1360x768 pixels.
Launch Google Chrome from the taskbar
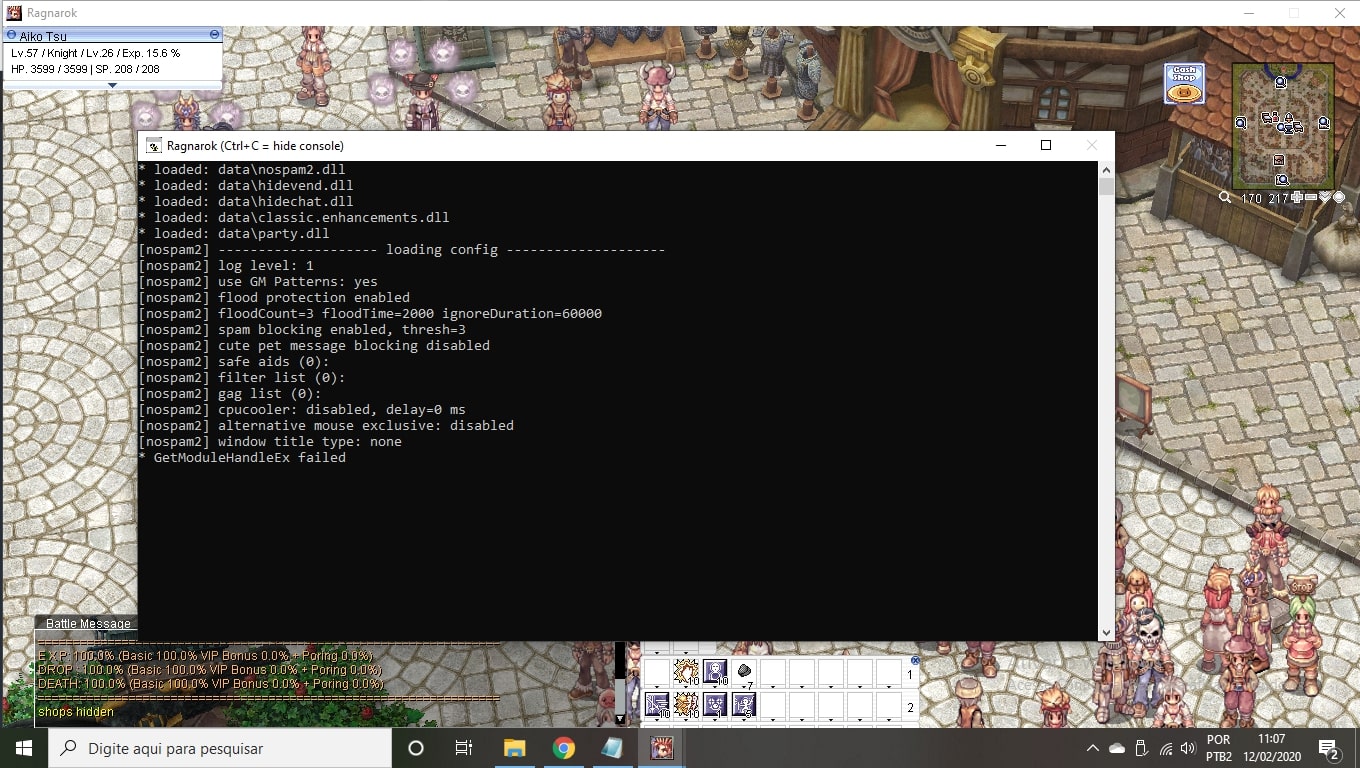pyautogui.click(x=564, y=748)
